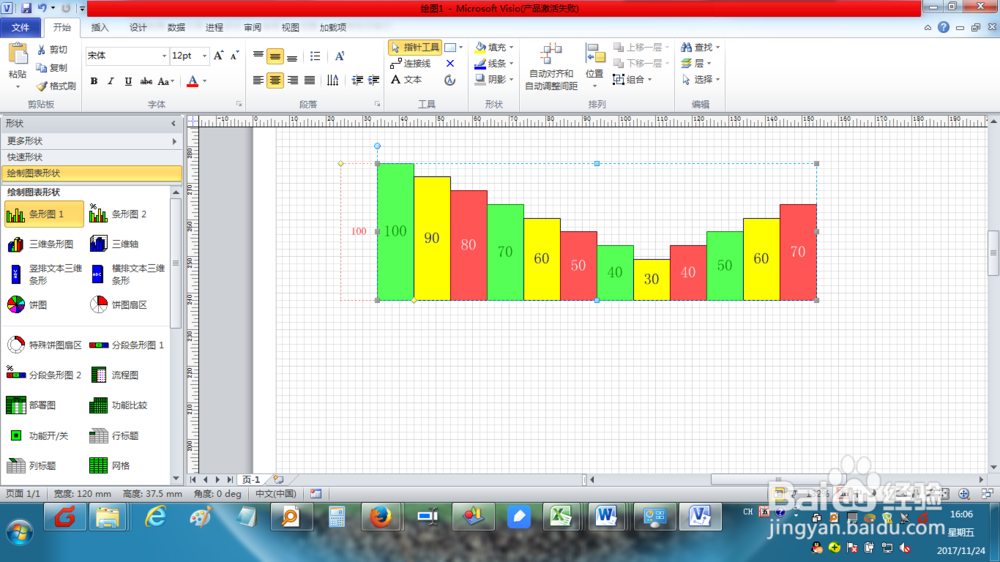Expand More Shapes menu
Viewport: 1000px width, 562px height.
91,141
